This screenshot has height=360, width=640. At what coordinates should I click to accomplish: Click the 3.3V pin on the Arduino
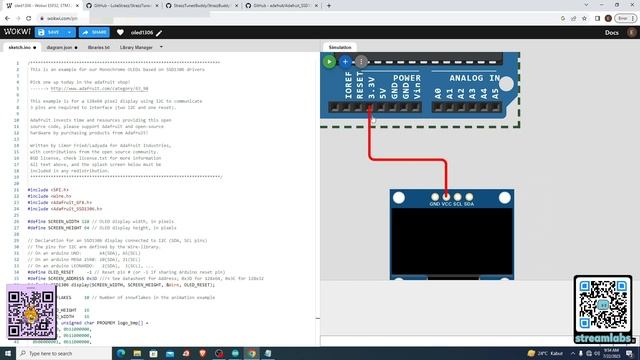point(370,107)
